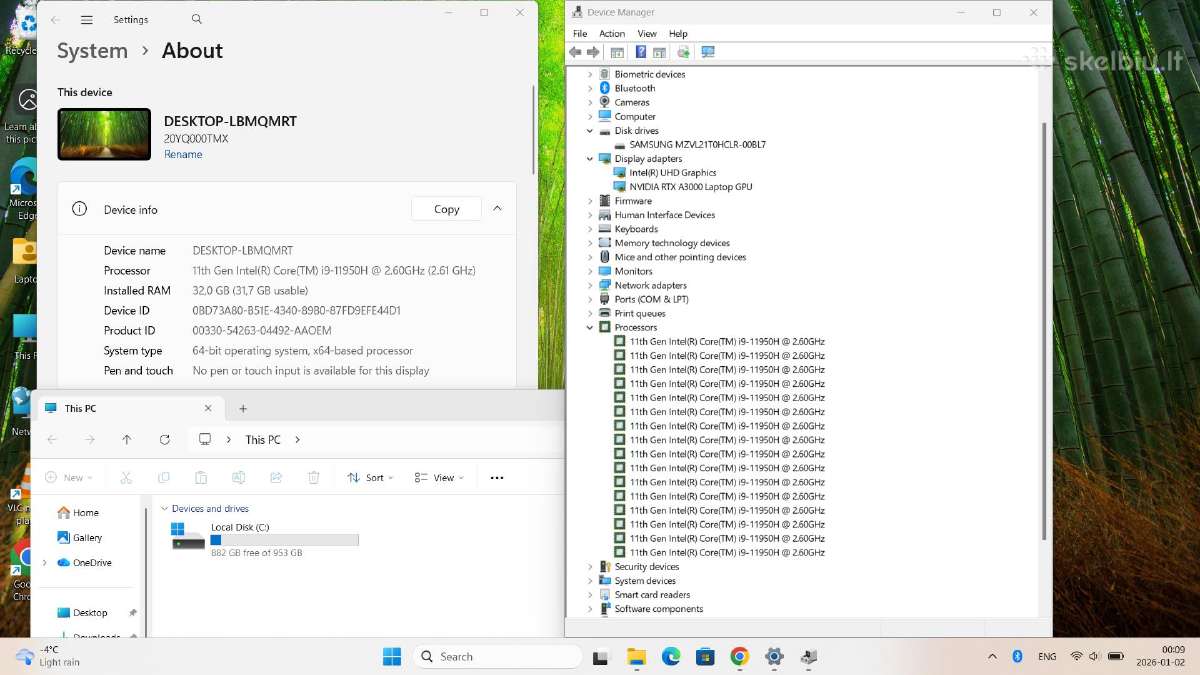Open Microsoft Edge from the taskbar

(671, 657)
